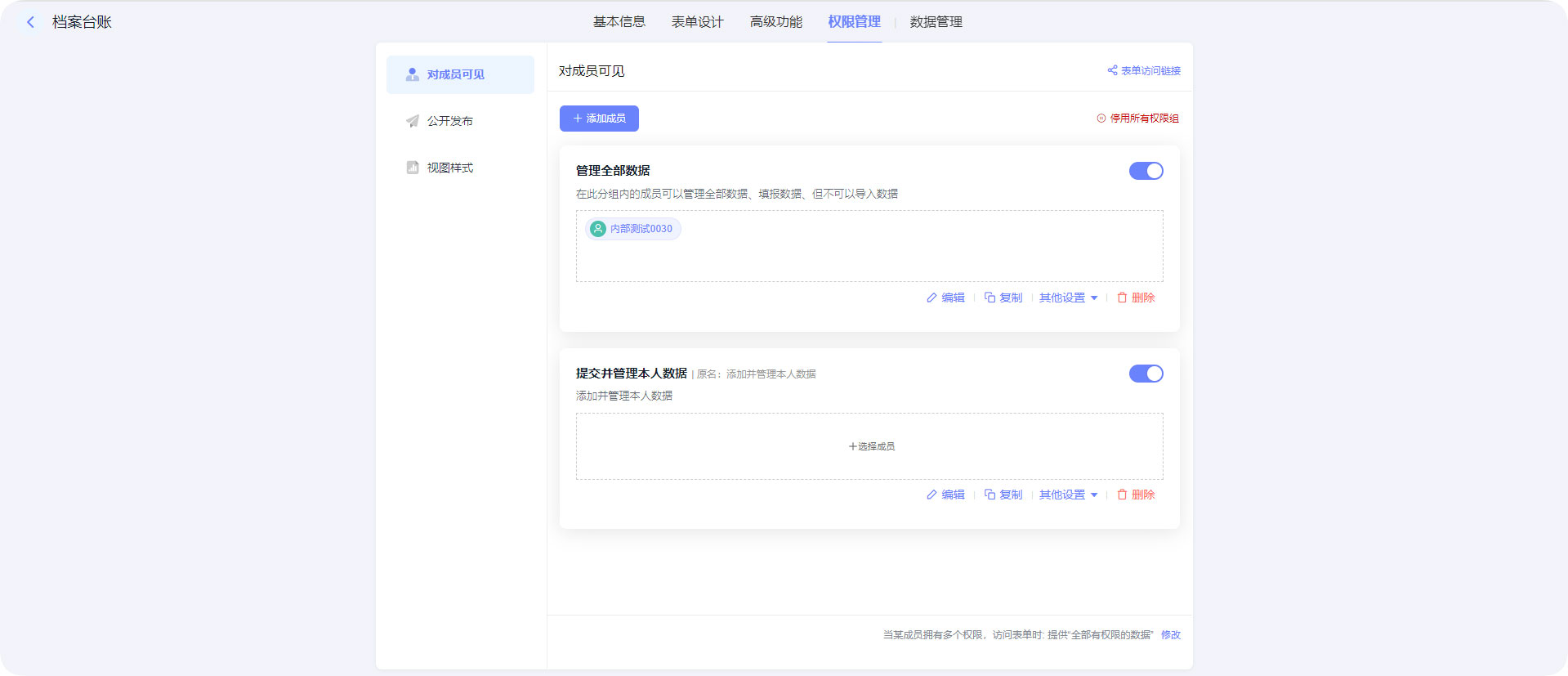The height and width of the screenshot is (676, 1568).
Task: Disable the 管理全部数据 permission toggle
Action: (x=1146, y=171)
